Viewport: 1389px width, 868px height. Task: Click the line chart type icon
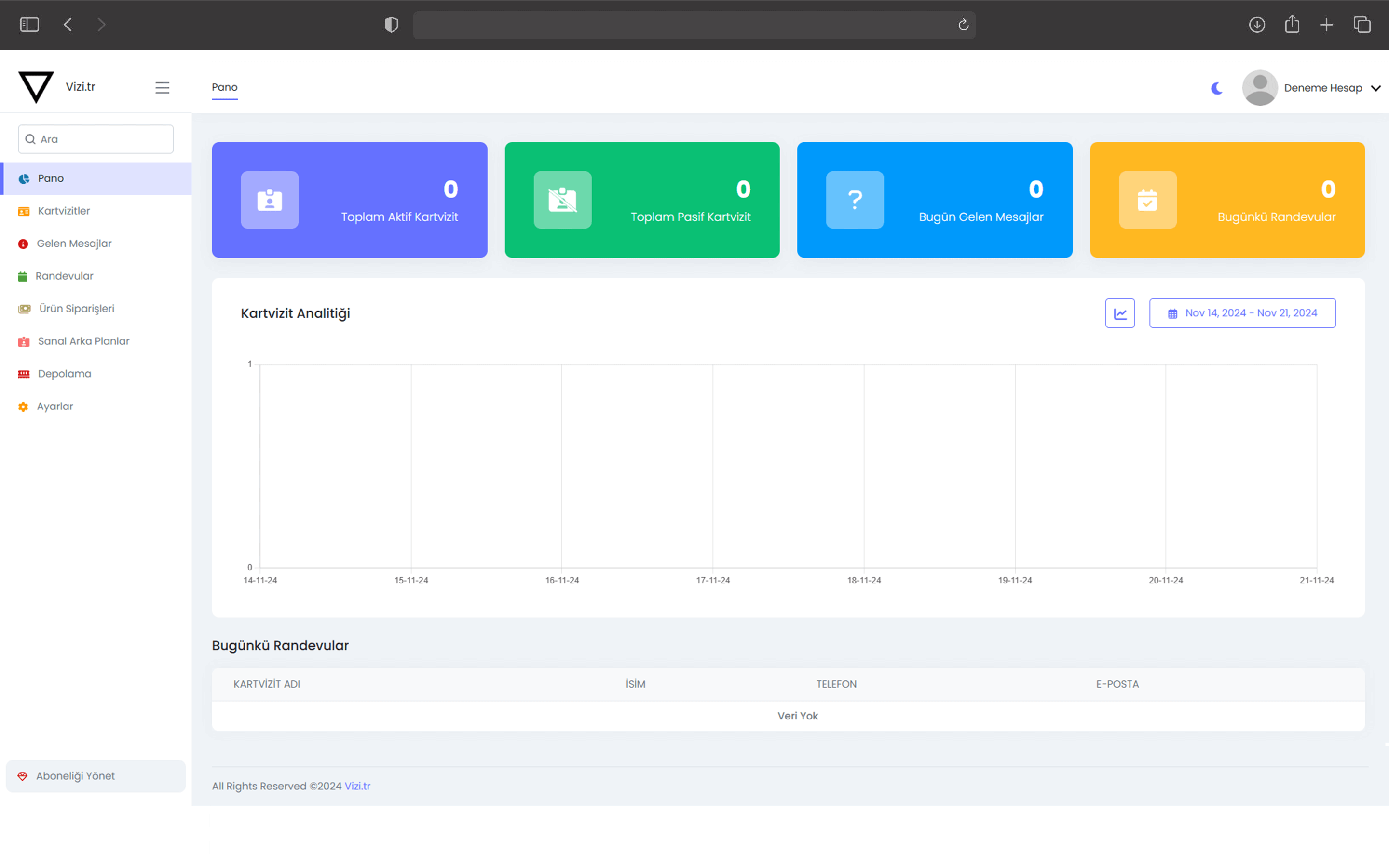[1120, 313]
